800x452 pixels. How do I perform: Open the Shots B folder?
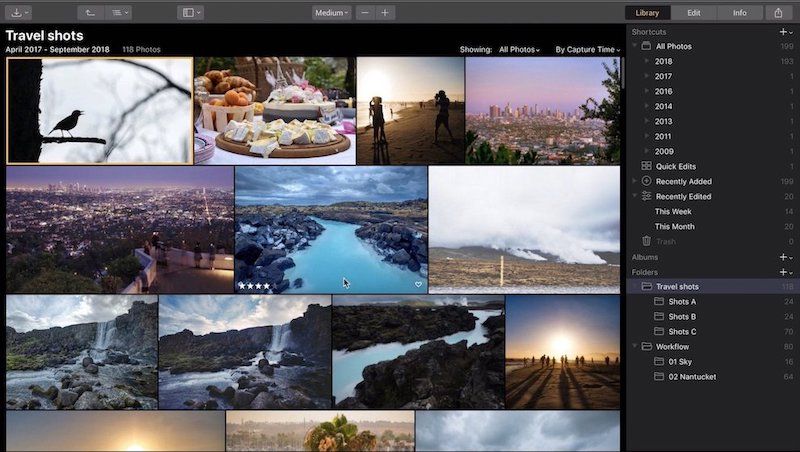pos(682,316)
